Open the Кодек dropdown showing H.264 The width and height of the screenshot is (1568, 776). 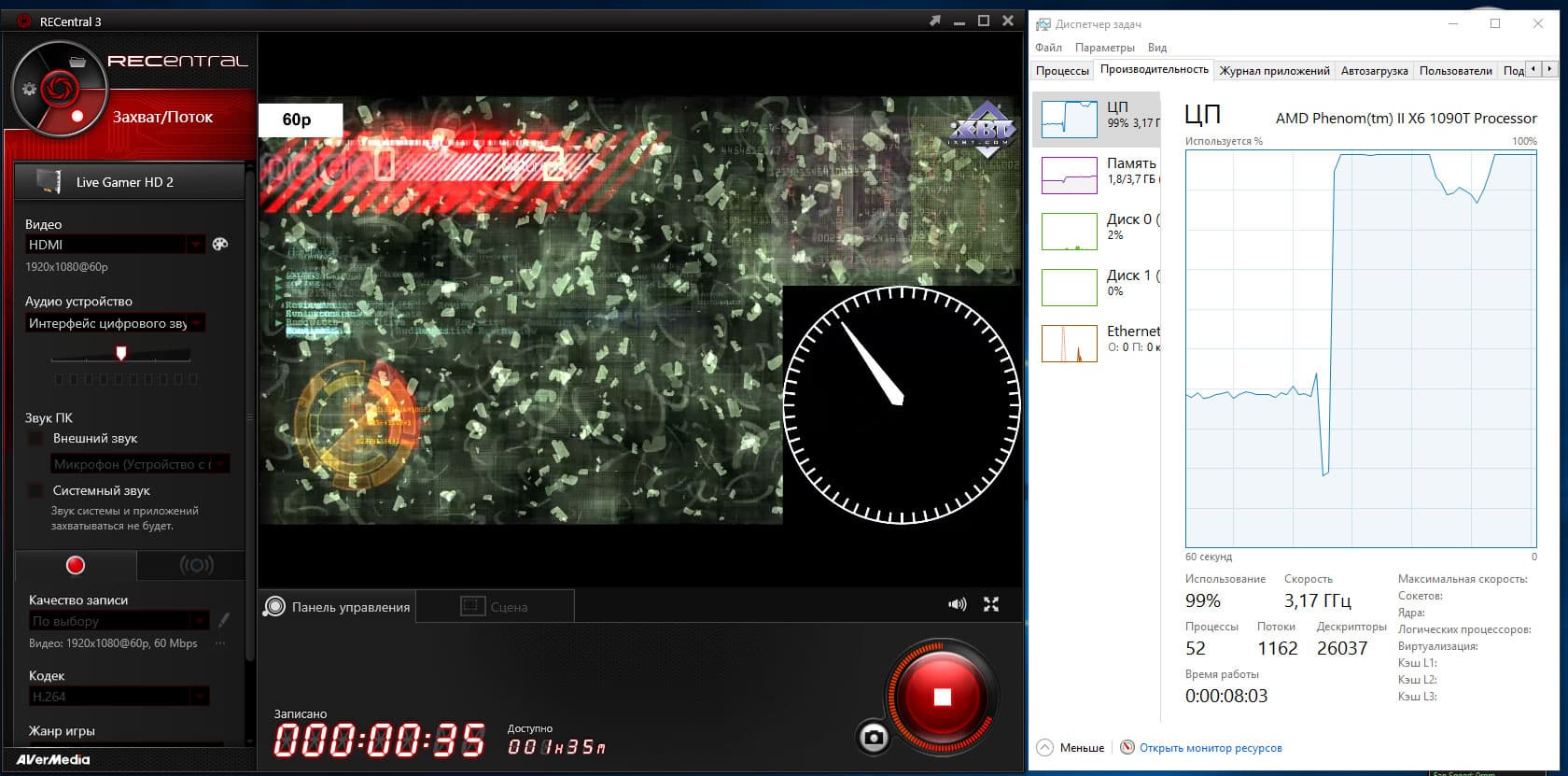[119, 697]
